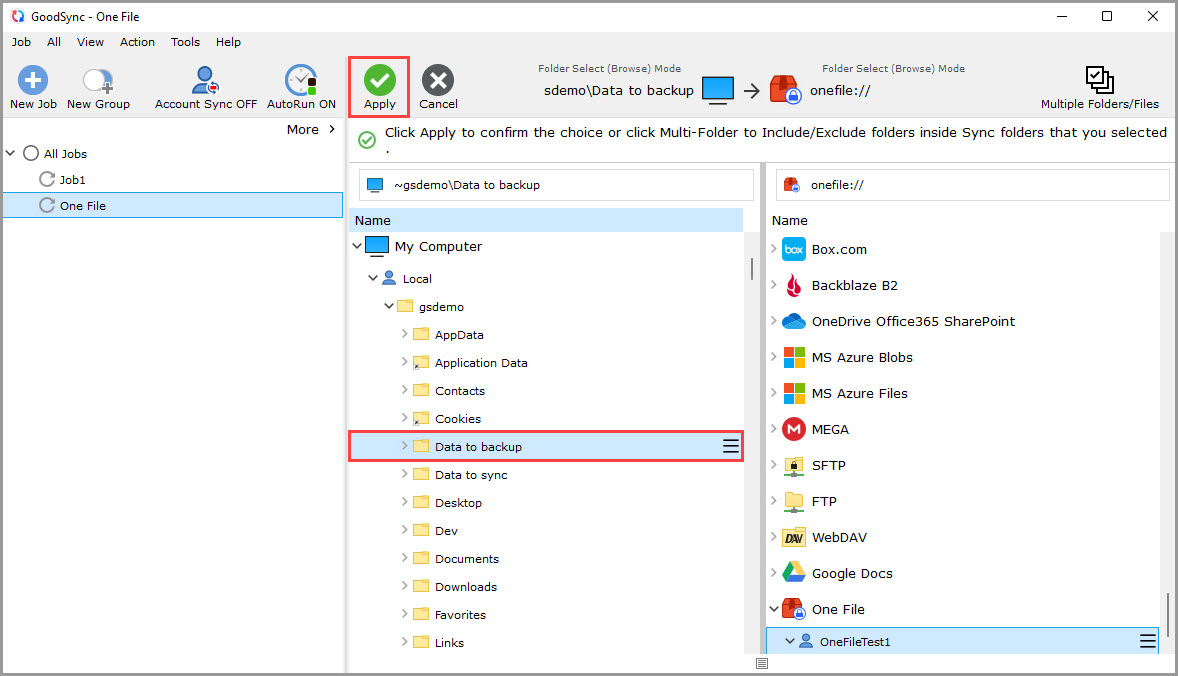1178x676 pixels.
Task: Click the left folder tree scrollbar thumb
Action: coord(751,269)
